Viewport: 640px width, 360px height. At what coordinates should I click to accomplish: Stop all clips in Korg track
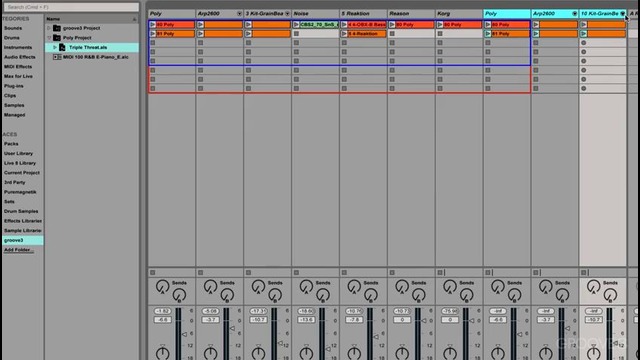tap(440, 272)
